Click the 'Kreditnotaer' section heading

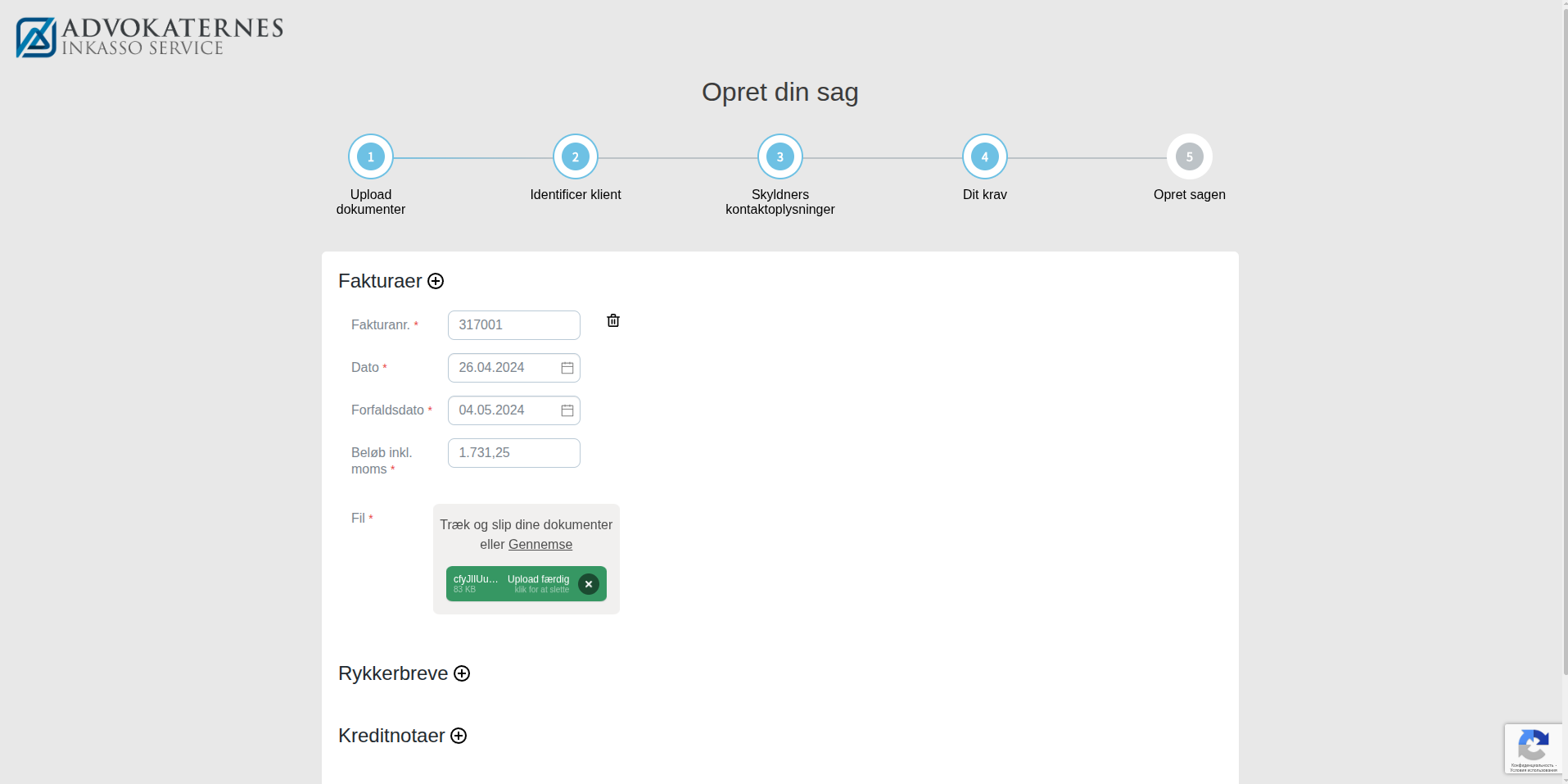391,736
